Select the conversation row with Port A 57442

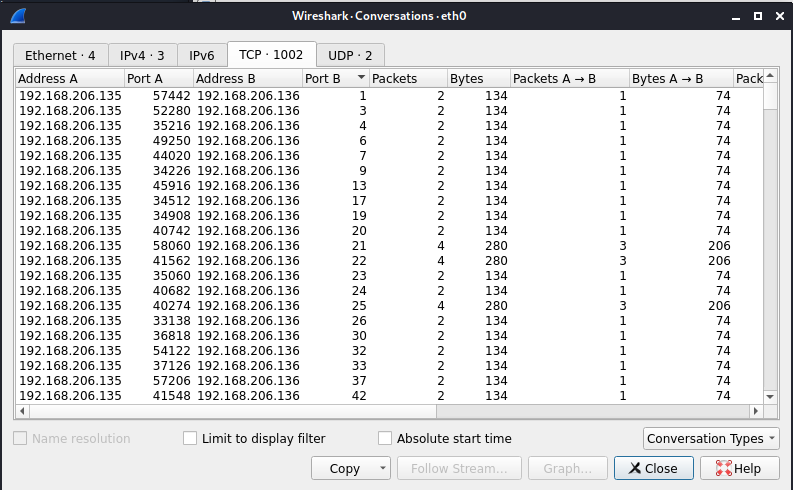click(388, 96)
